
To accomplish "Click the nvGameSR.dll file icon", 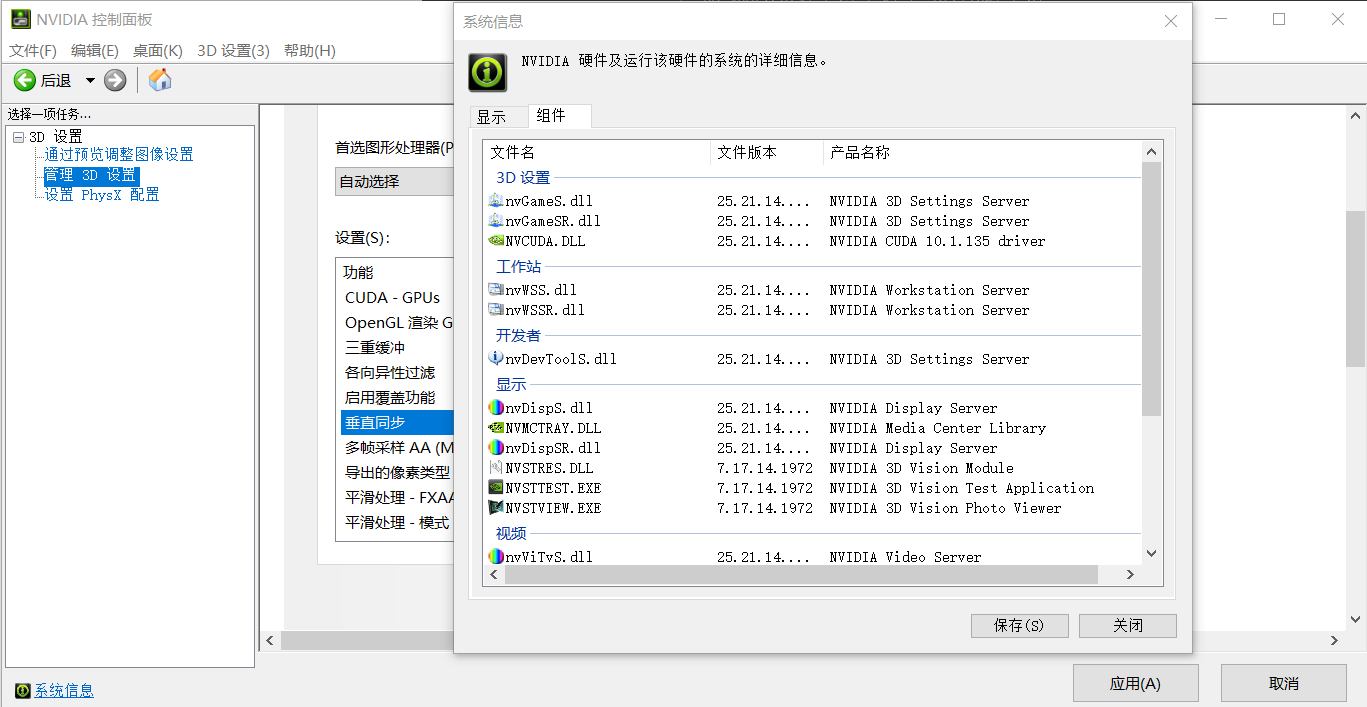I will tap(496, 221).
